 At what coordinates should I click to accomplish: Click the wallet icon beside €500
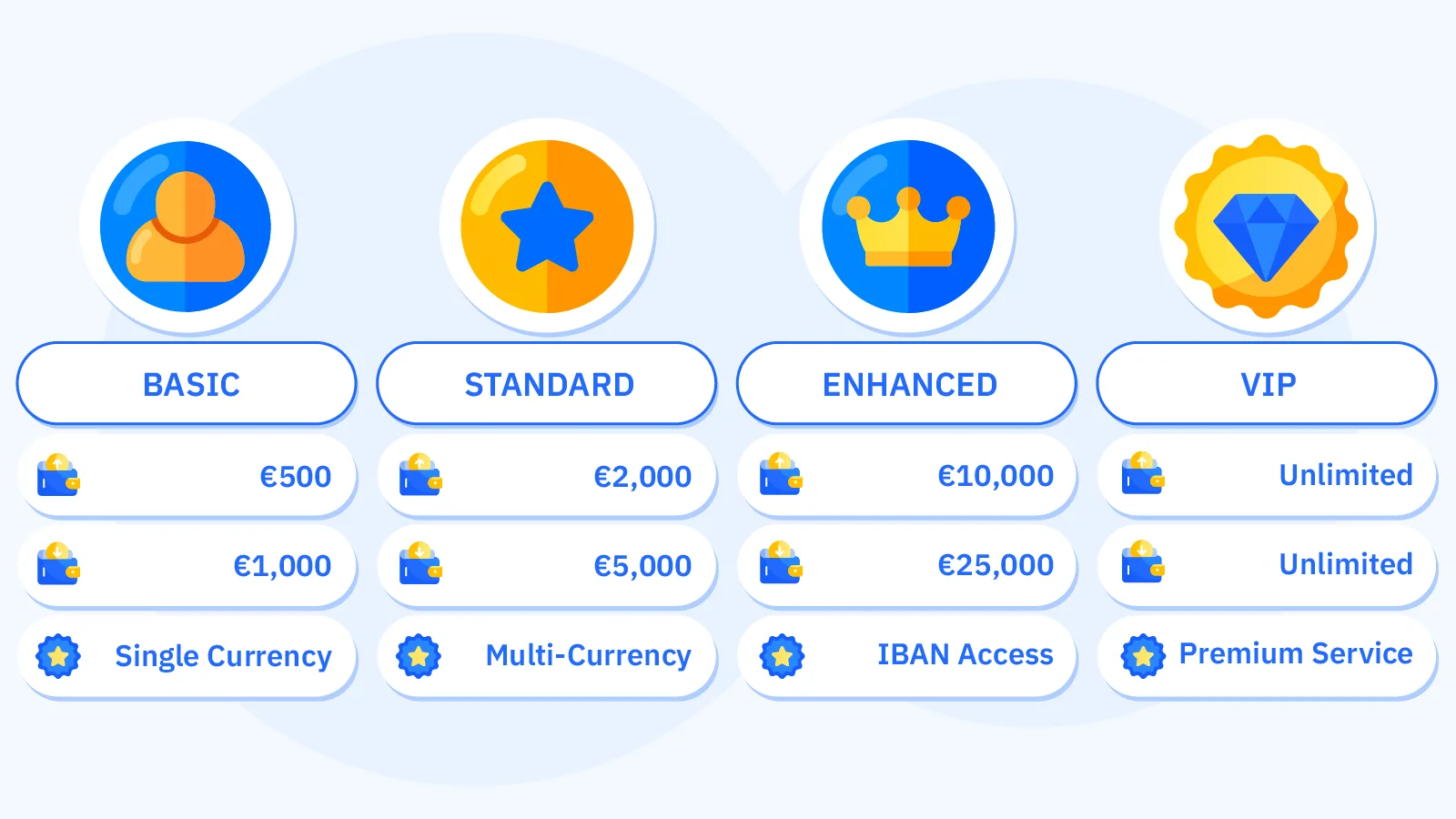58,475
